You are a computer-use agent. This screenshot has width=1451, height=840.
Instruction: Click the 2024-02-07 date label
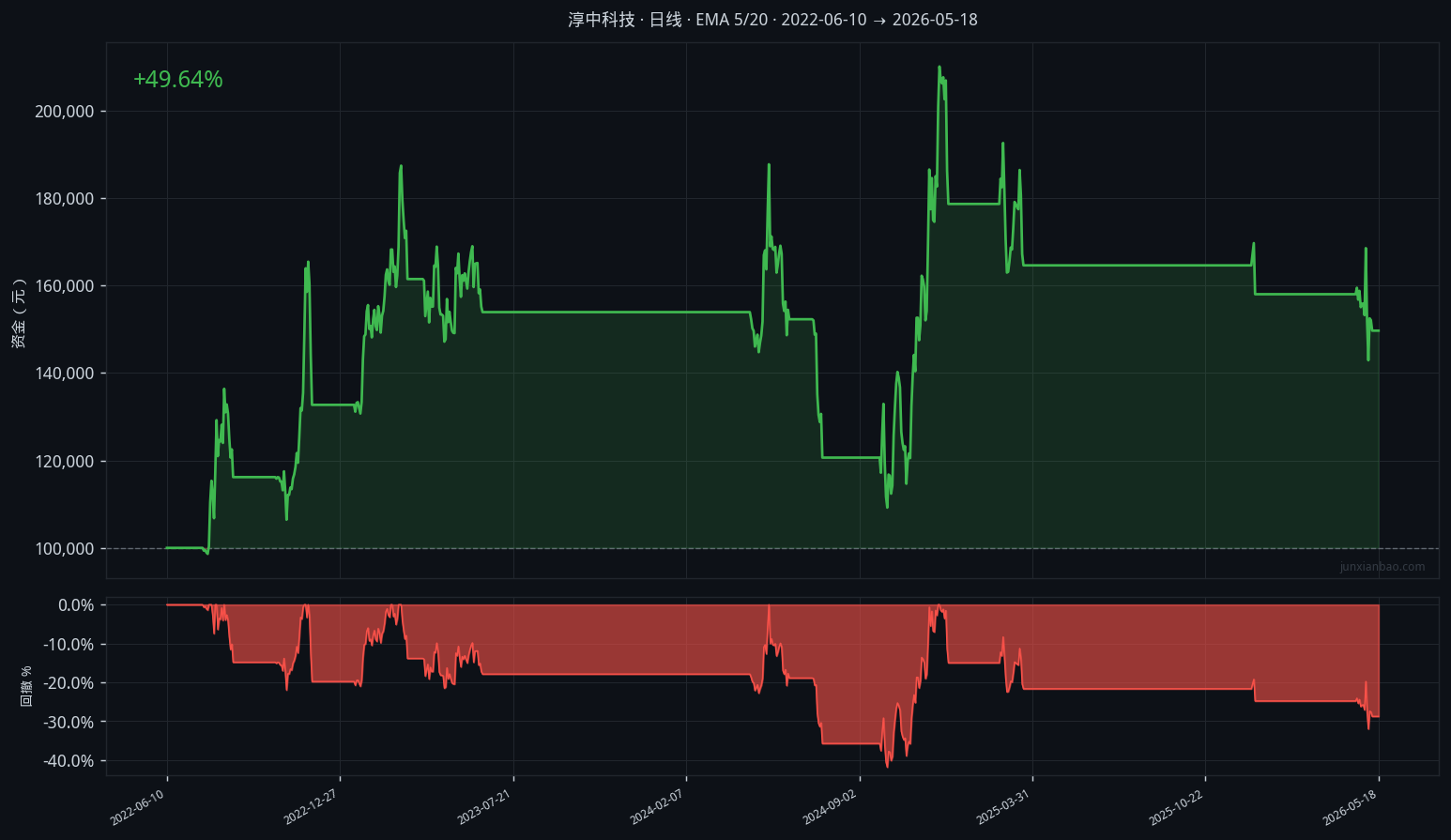pos(657,807)
